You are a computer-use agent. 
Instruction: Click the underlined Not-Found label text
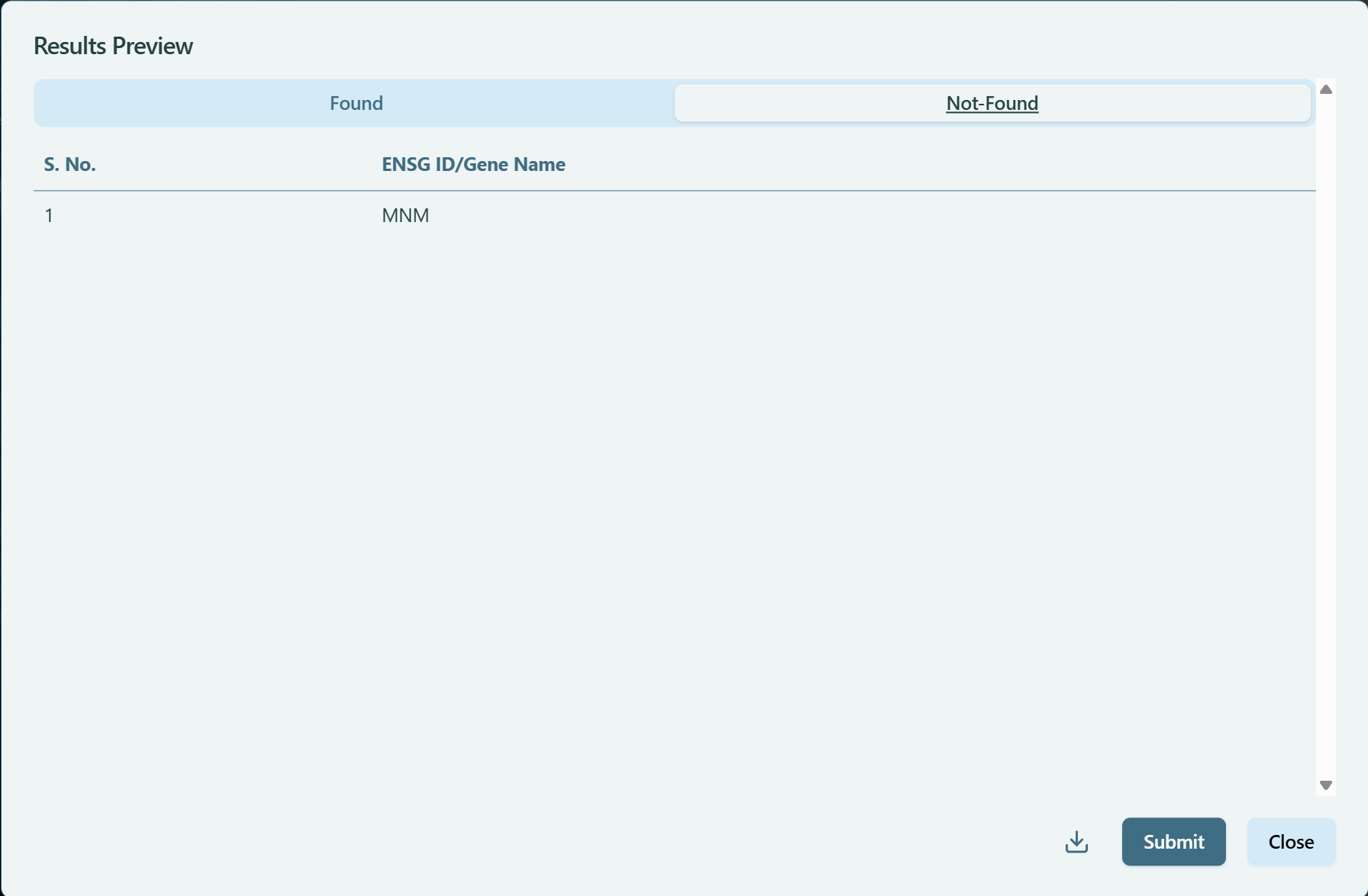point(992,103)
